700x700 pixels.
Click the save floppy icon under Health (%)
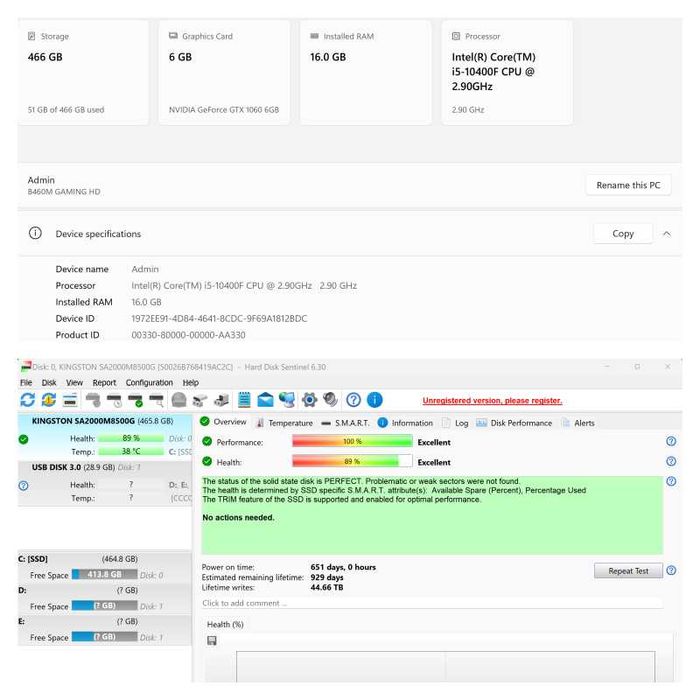click(212, 641)
